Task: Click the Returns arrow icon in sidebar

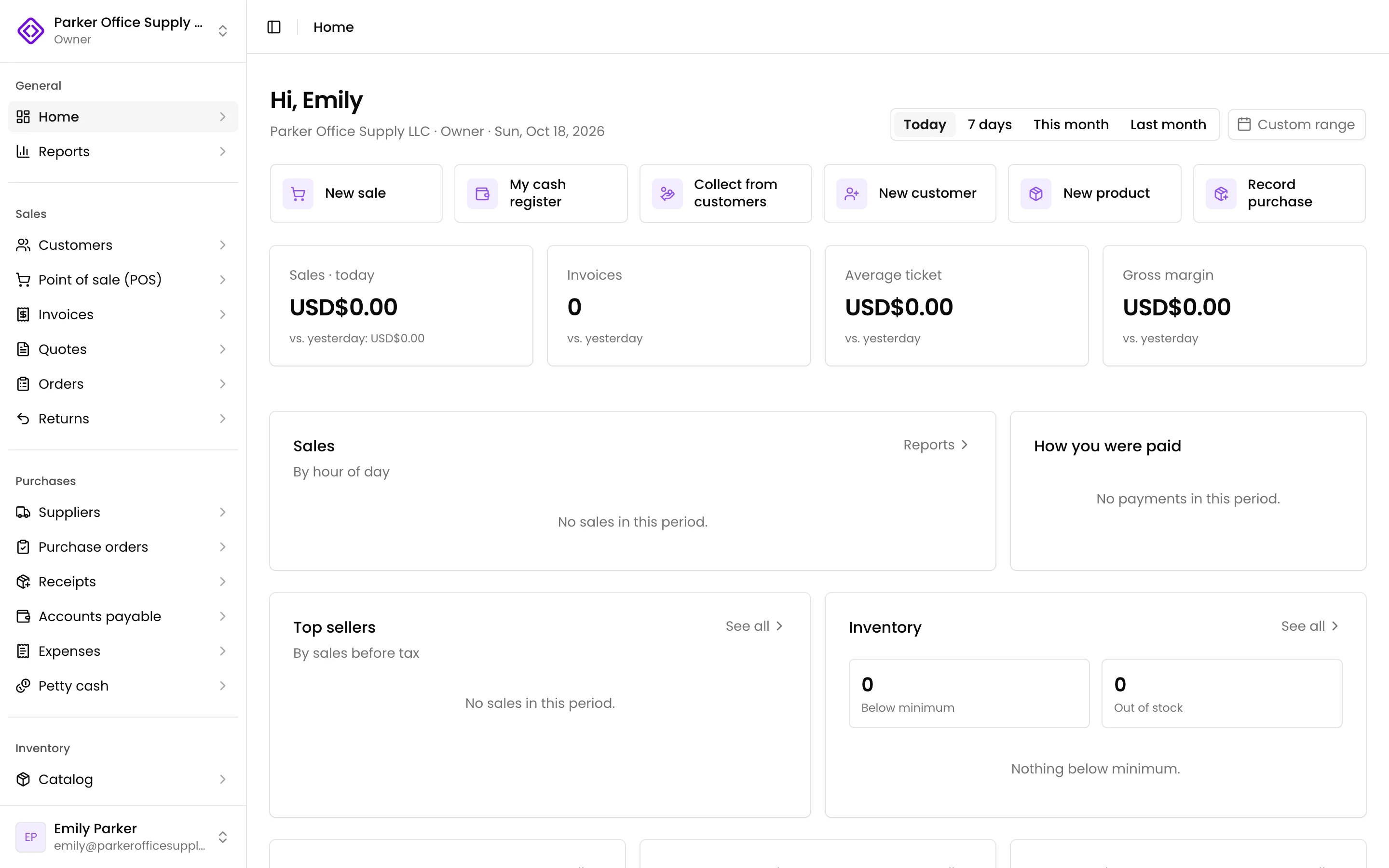Action: click(x=23, y=419)
